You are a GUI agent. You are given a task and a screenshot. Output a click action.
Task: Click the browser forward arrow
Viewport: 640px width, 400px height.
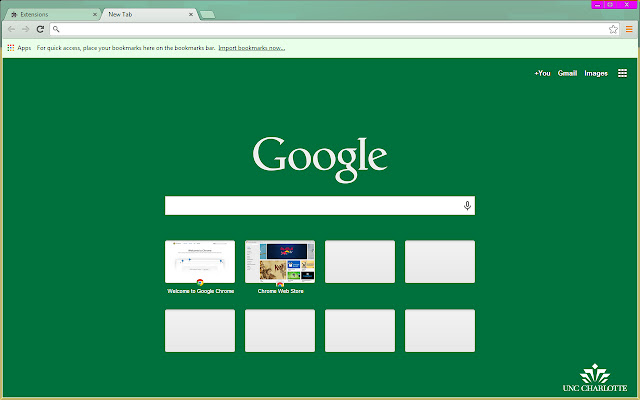tap(26, 29)
